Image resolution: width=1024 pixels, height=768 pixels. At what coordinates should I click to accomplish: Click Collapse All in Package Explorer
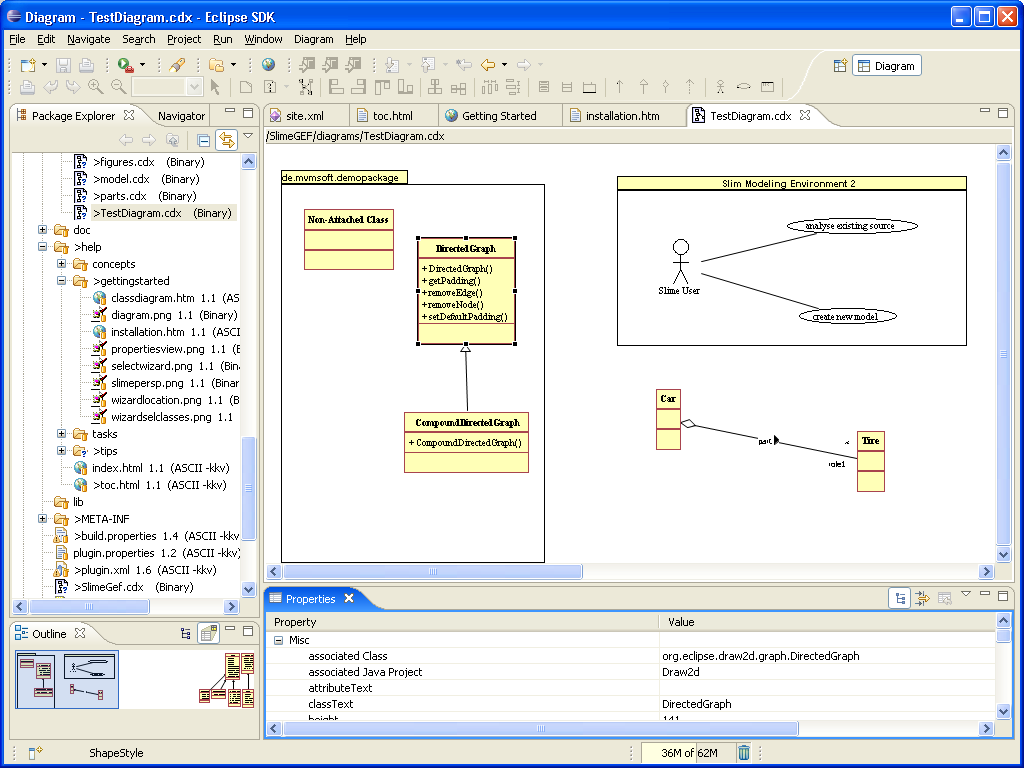pyautogui.click(x=204, y=140)
